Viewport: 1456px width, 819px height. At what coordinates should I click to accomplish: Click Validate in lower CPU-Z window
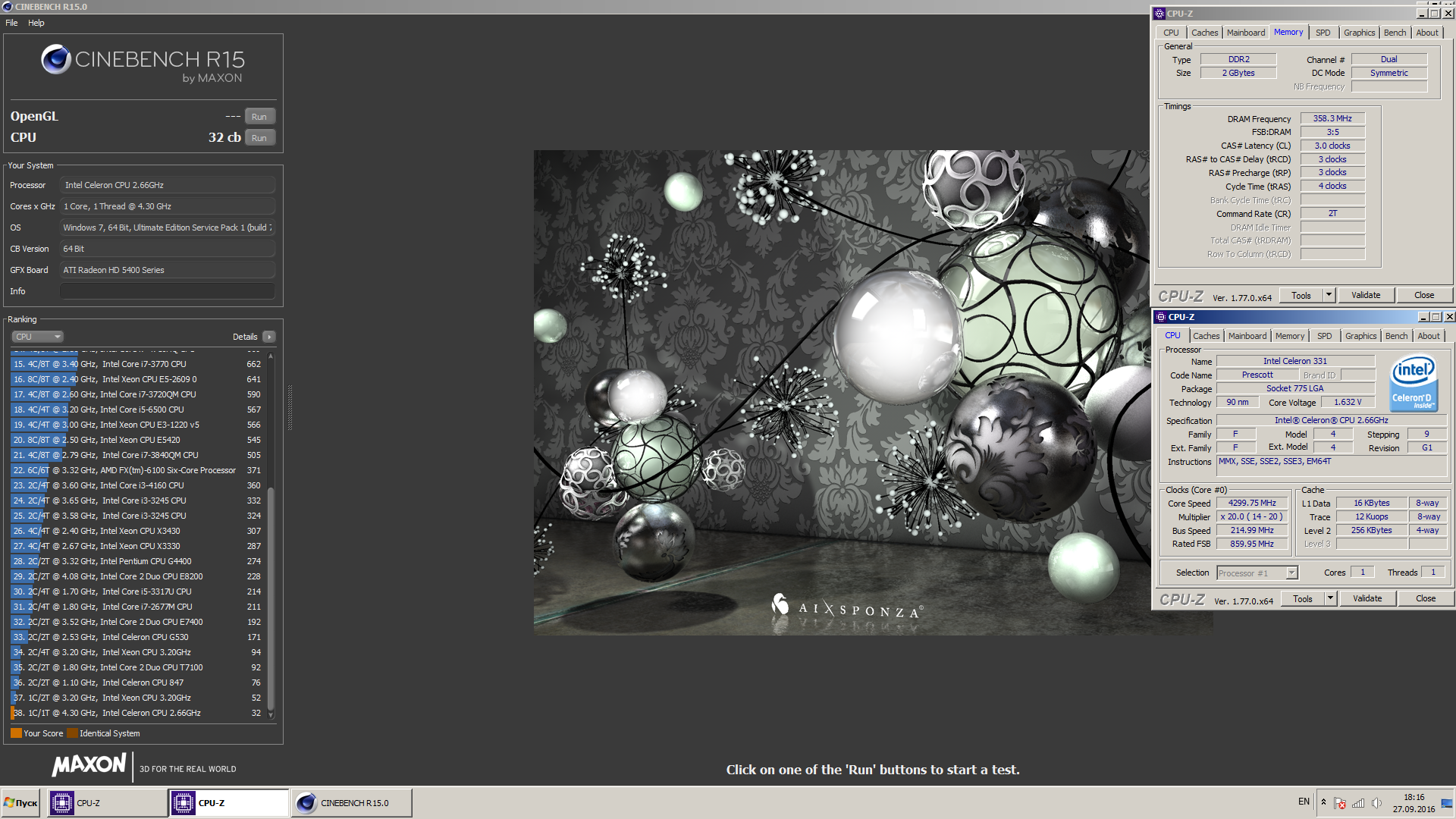point(1367,598)
